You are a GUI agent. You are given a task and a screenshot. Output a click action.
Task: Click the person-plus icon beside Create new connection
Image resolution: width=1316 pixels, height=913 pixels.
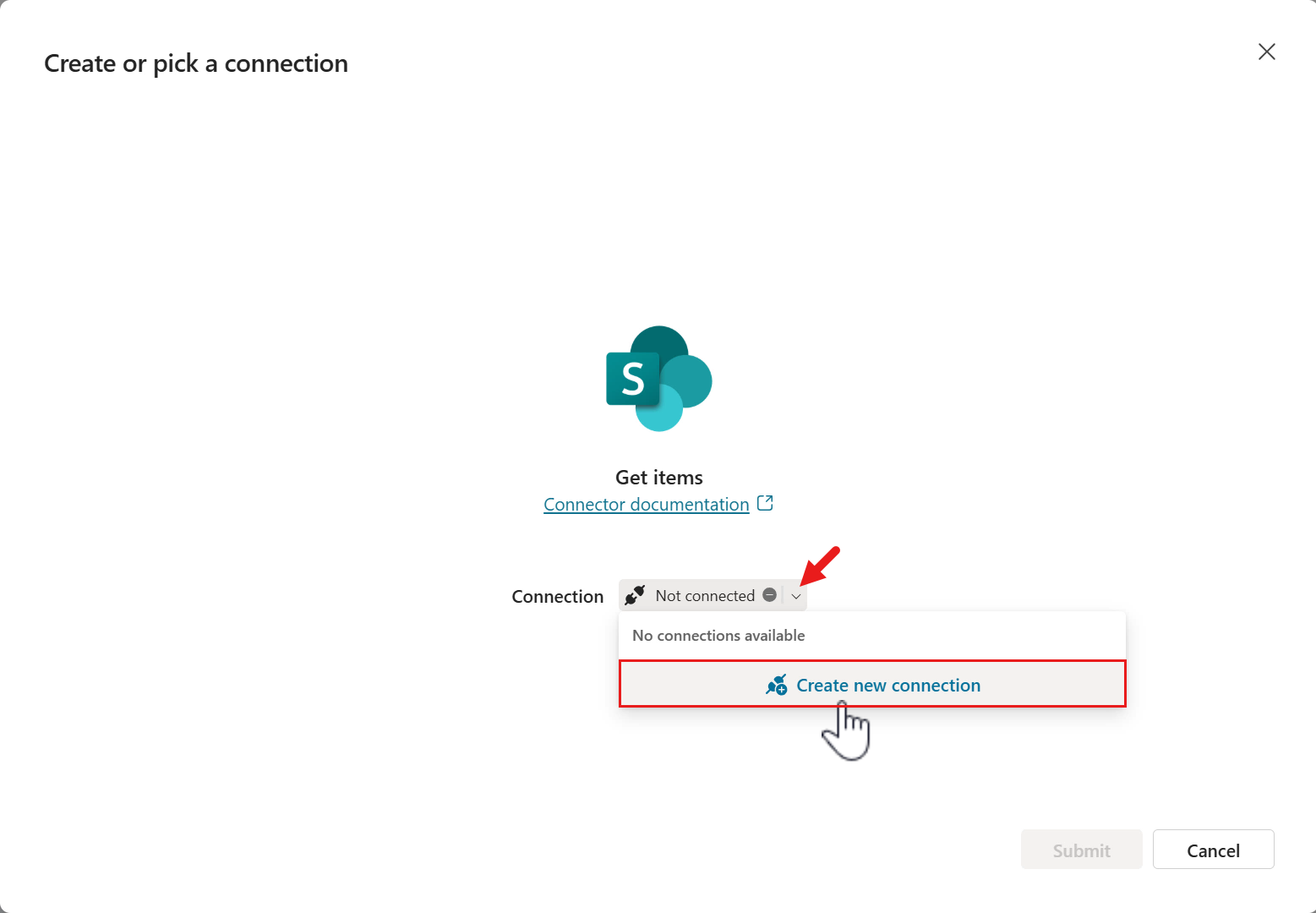(x=776, y=685)
